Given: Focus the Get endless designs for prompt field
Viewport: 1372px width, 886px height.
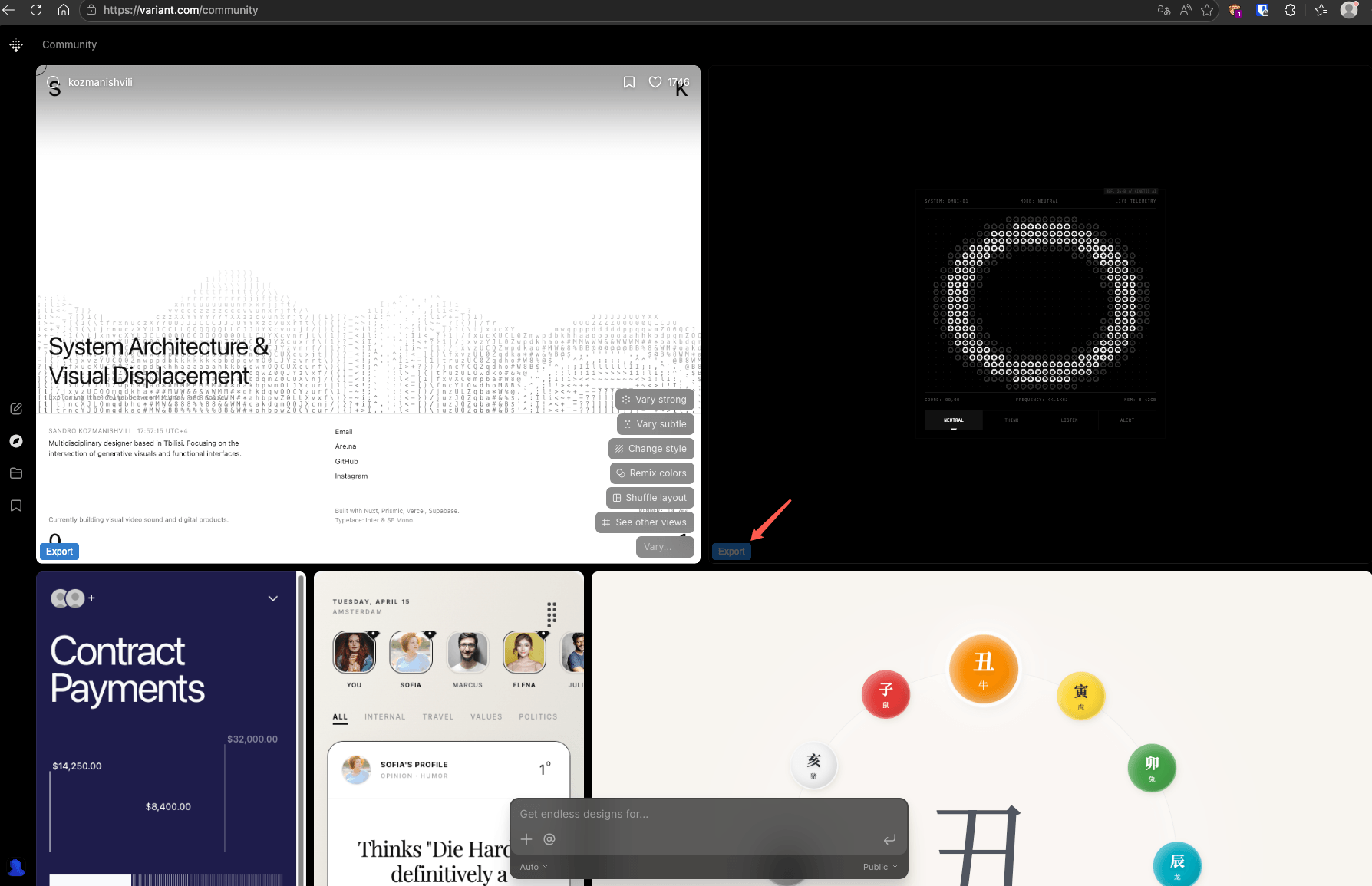Looking at the screenshot, I should coord(708,814).
